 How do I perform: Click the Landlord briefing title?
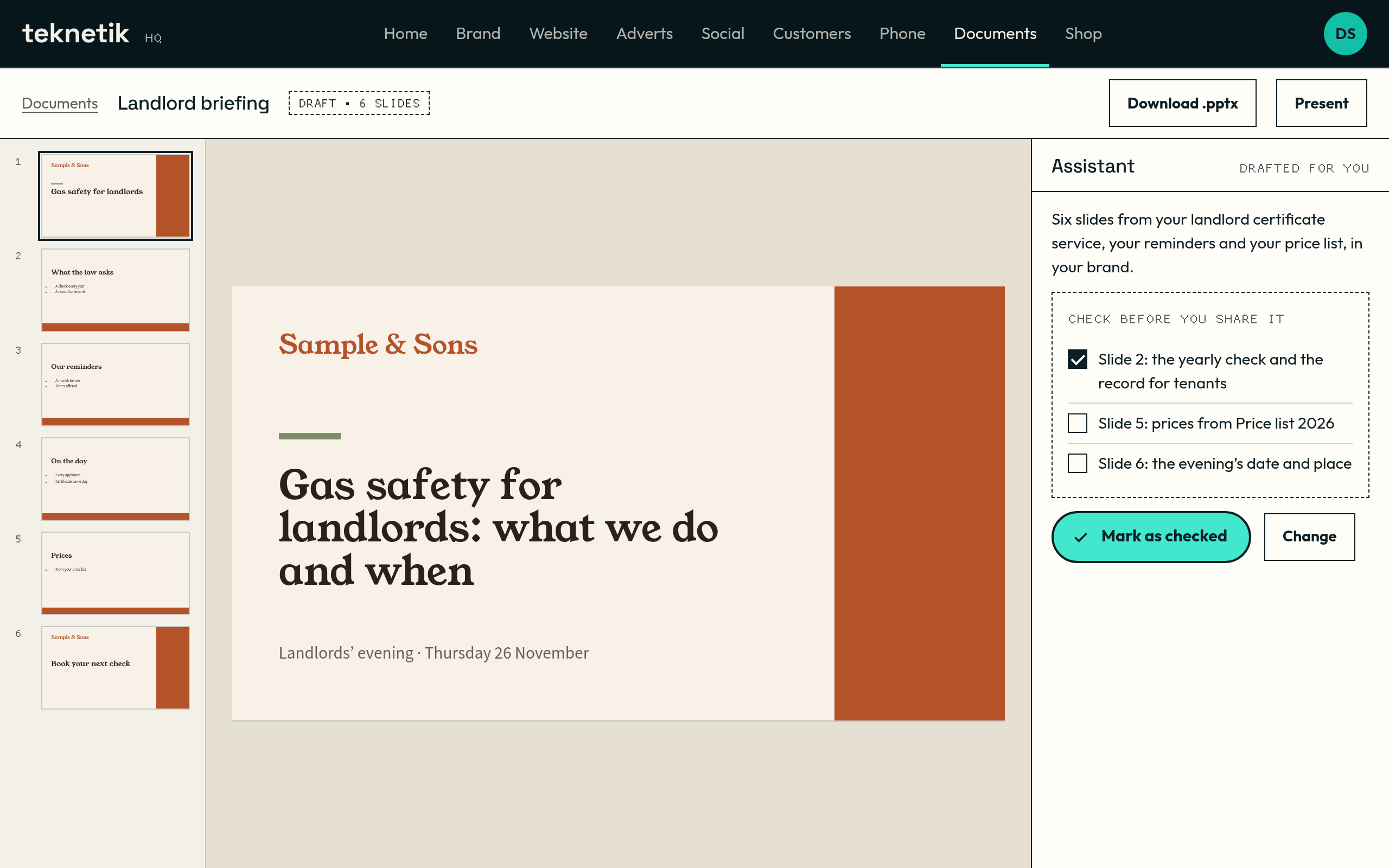193,103
